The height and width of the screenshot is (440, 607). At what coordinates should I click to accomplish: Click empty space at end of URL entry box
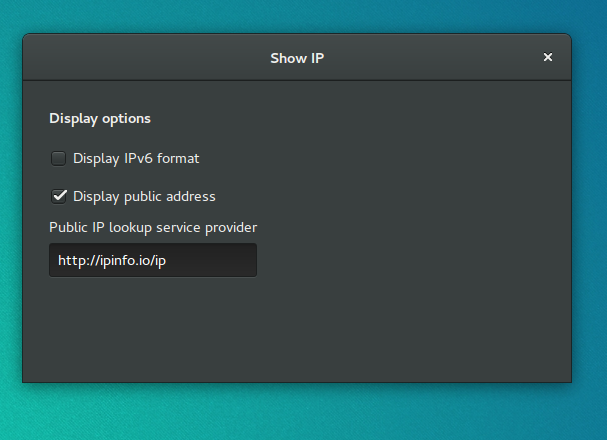pos(211,260)
